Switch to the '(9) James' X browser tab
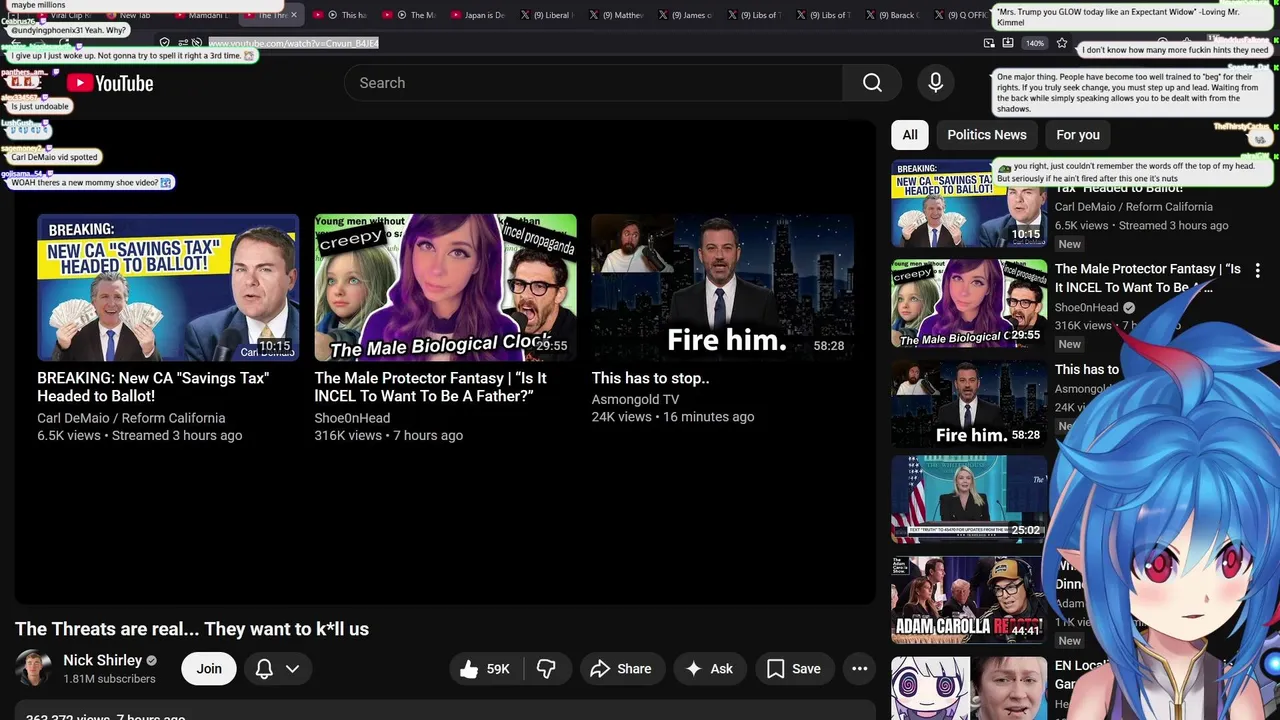Screen dimensions: 1280x720 [x=685, y=15]
